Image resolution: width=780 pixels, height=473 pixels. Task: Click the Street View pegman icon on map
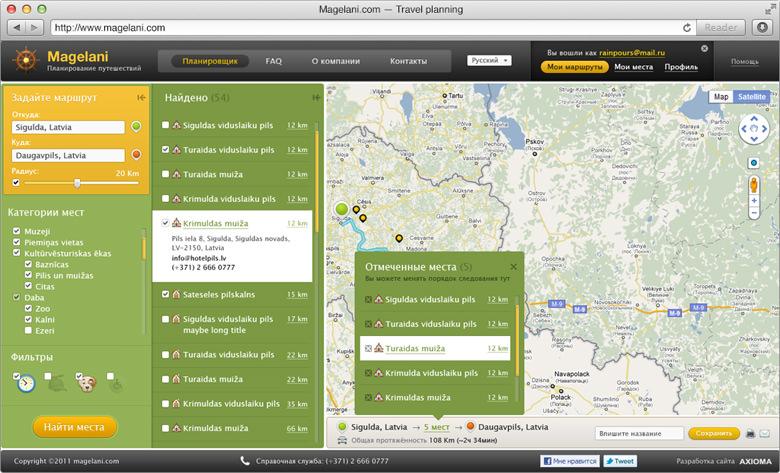[x=753, y=186]
